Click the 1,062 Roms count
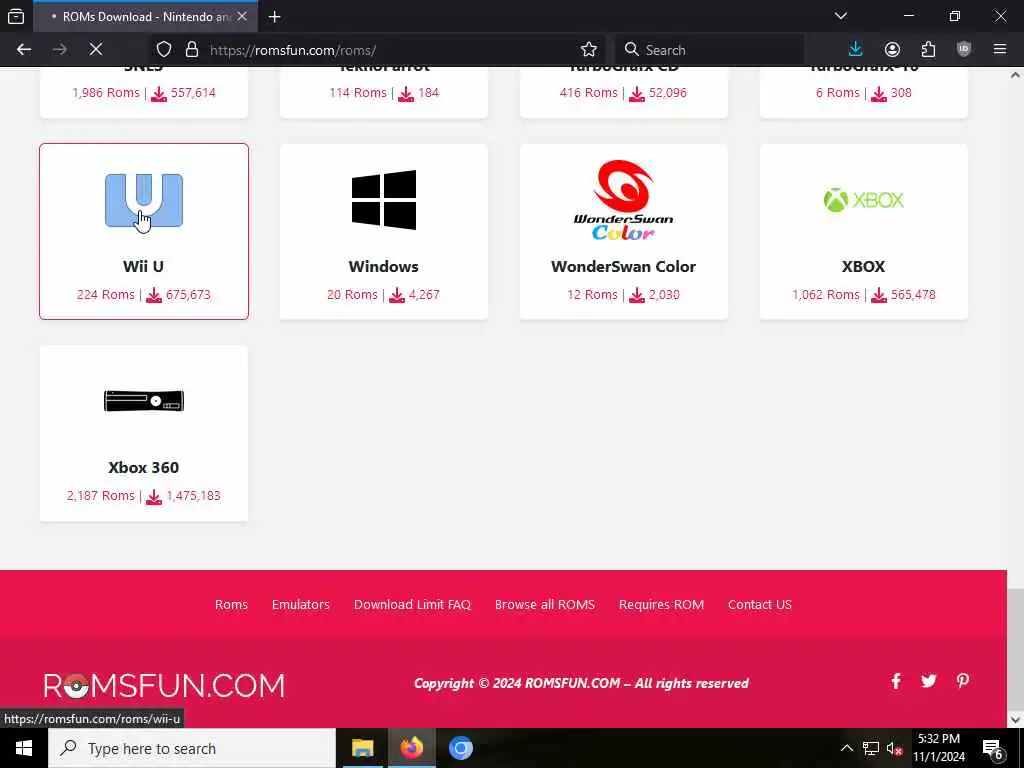This screenshot has height=768, width=1024. (x=825, y=295)
